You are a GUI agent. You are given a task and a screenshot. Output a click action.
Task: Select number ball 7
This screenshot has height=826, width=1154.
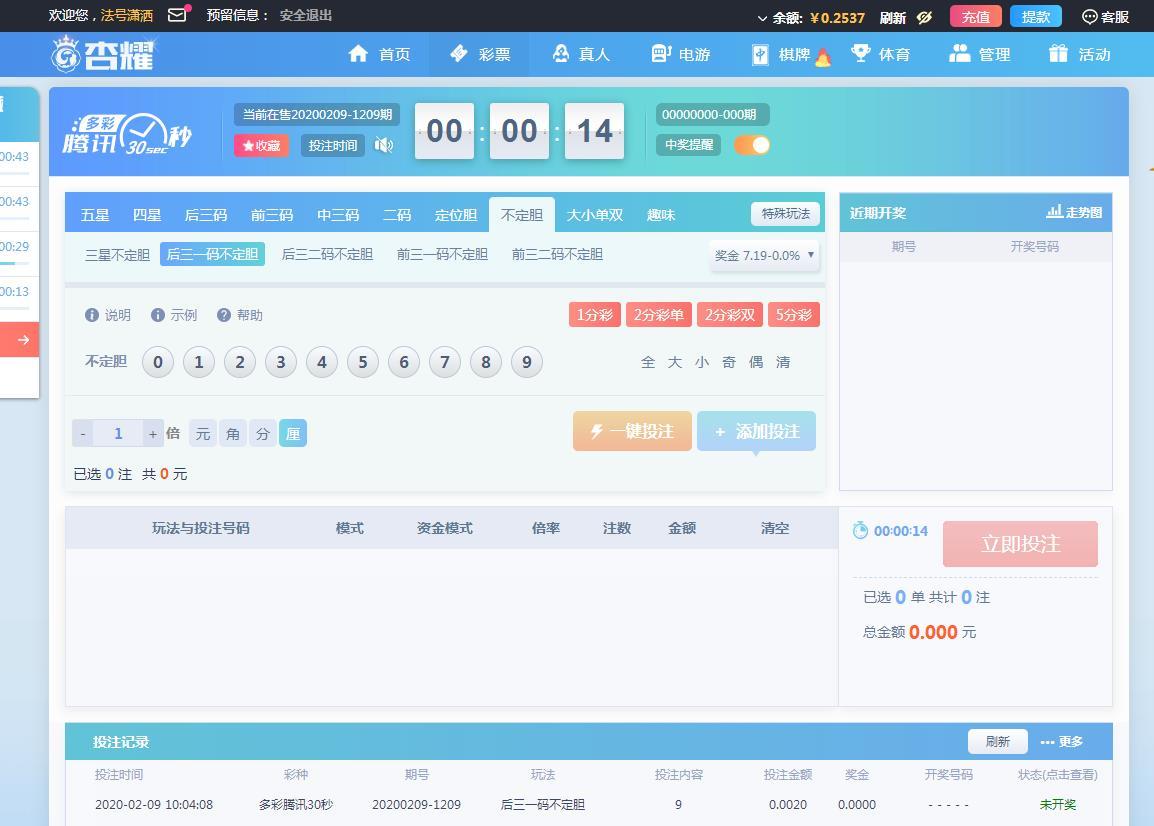(x=445, y=362)
